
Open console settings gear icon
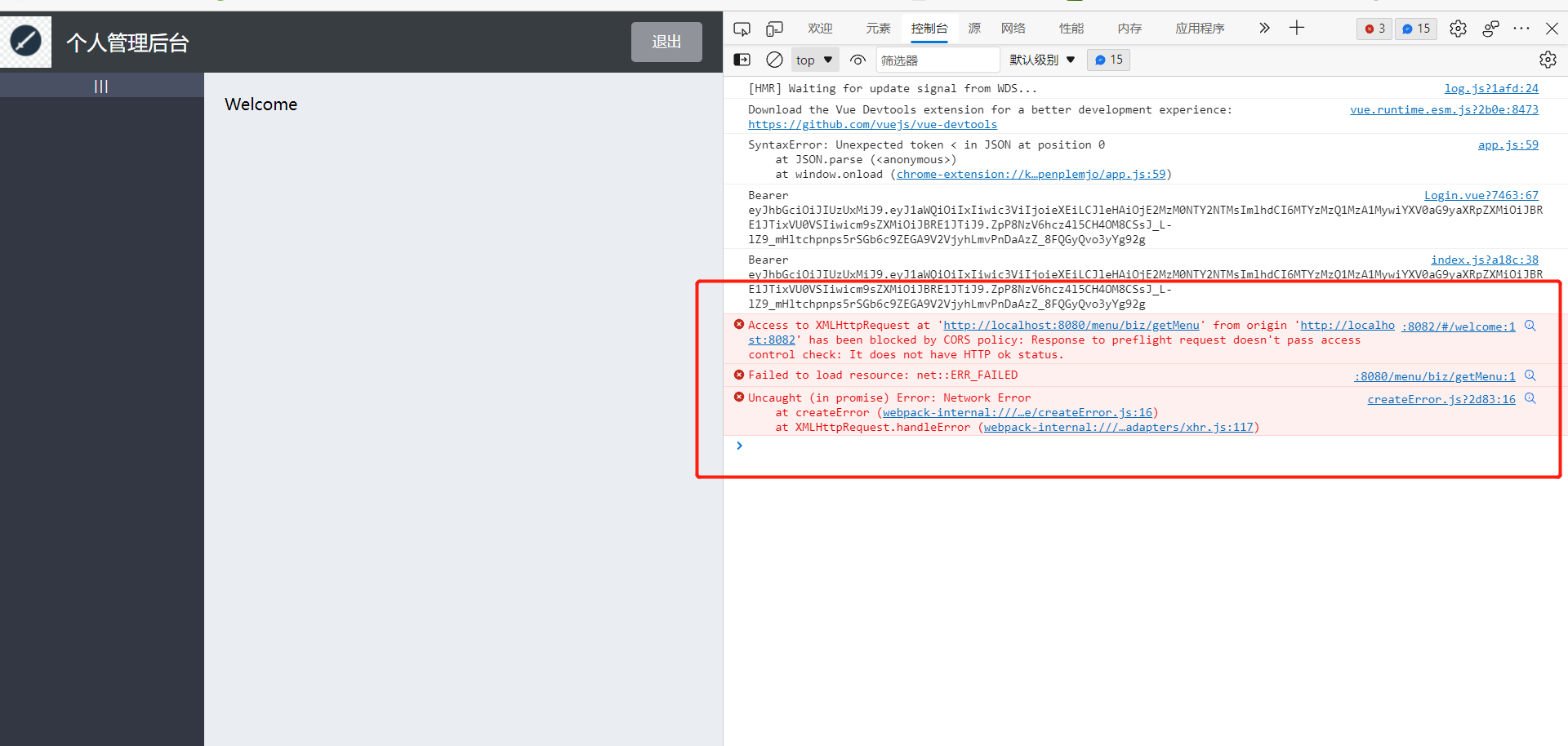pyautogui.click(x=1548, y=60)
